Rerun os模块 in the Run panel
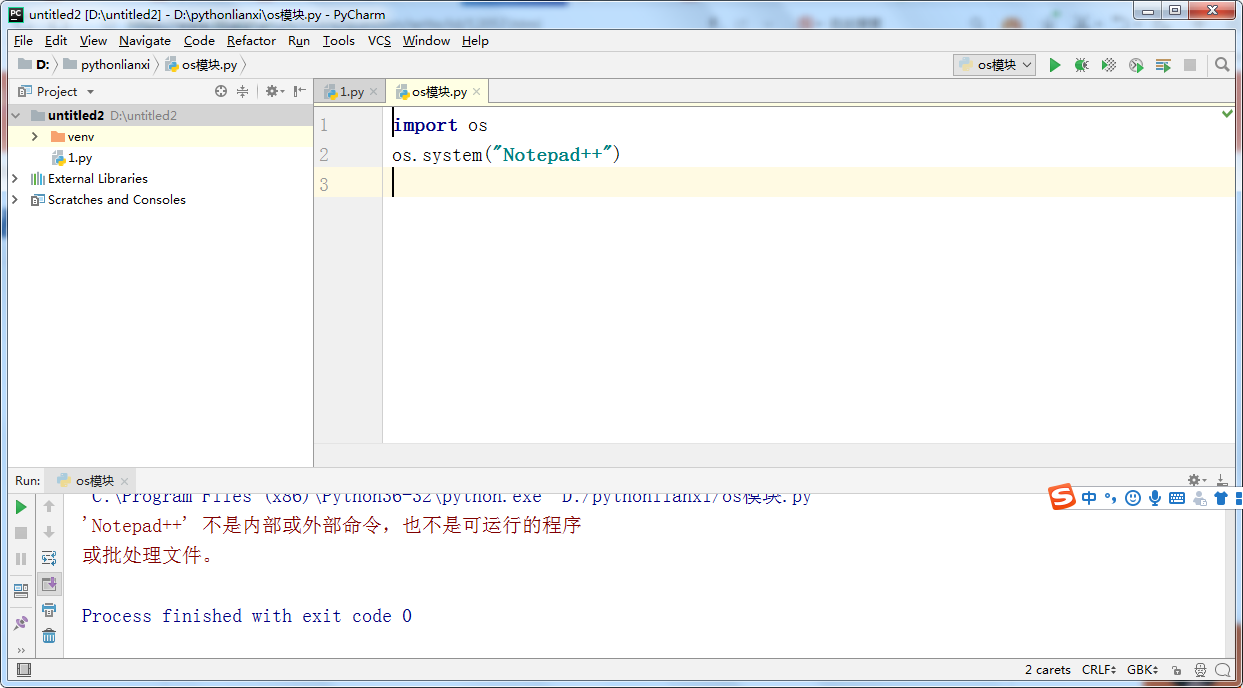Image resolution: width=1243 pixels, height=688 pixels. (x=21, y=508)
